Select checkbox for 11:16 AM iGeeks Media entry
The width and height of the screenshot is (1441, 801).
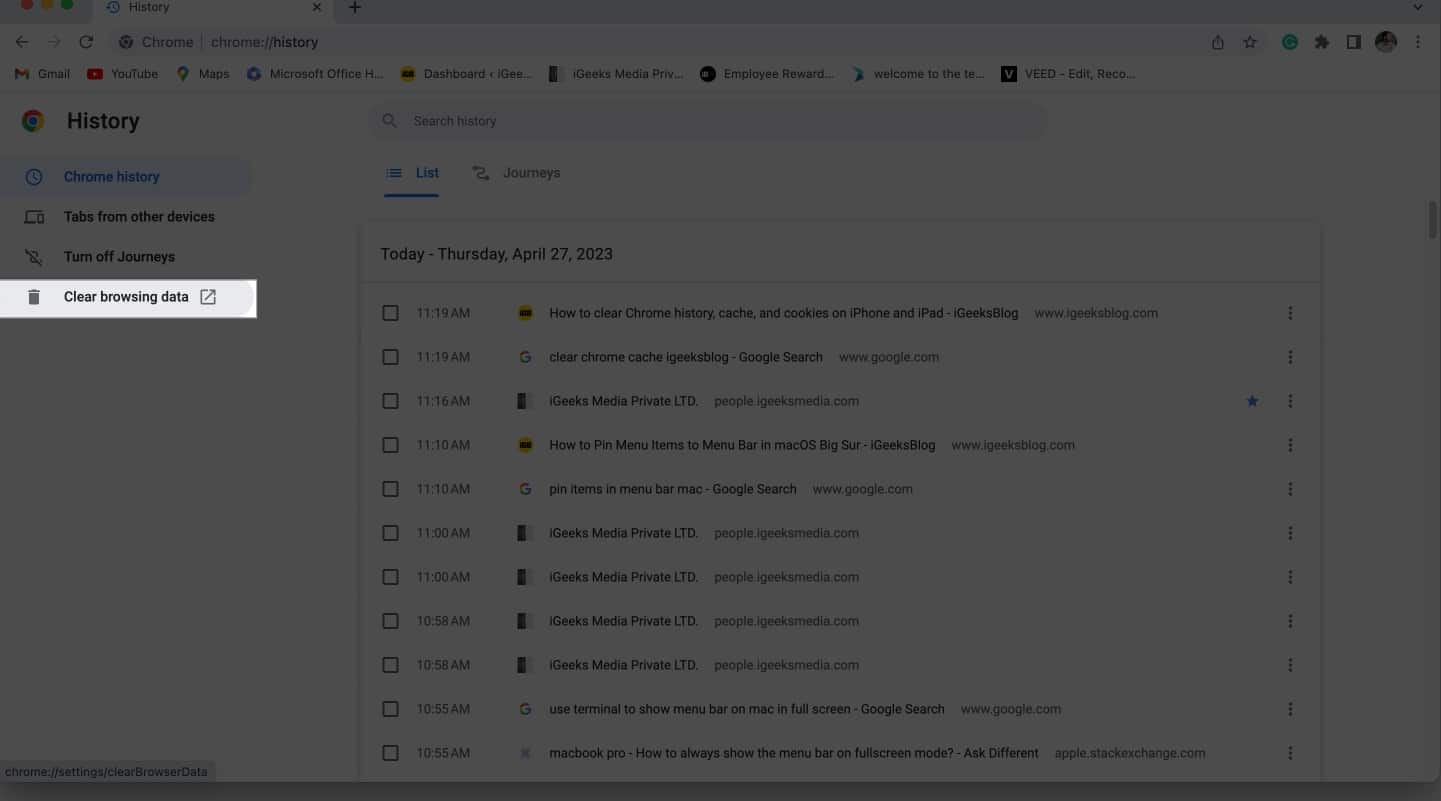(x=390, y=401)
